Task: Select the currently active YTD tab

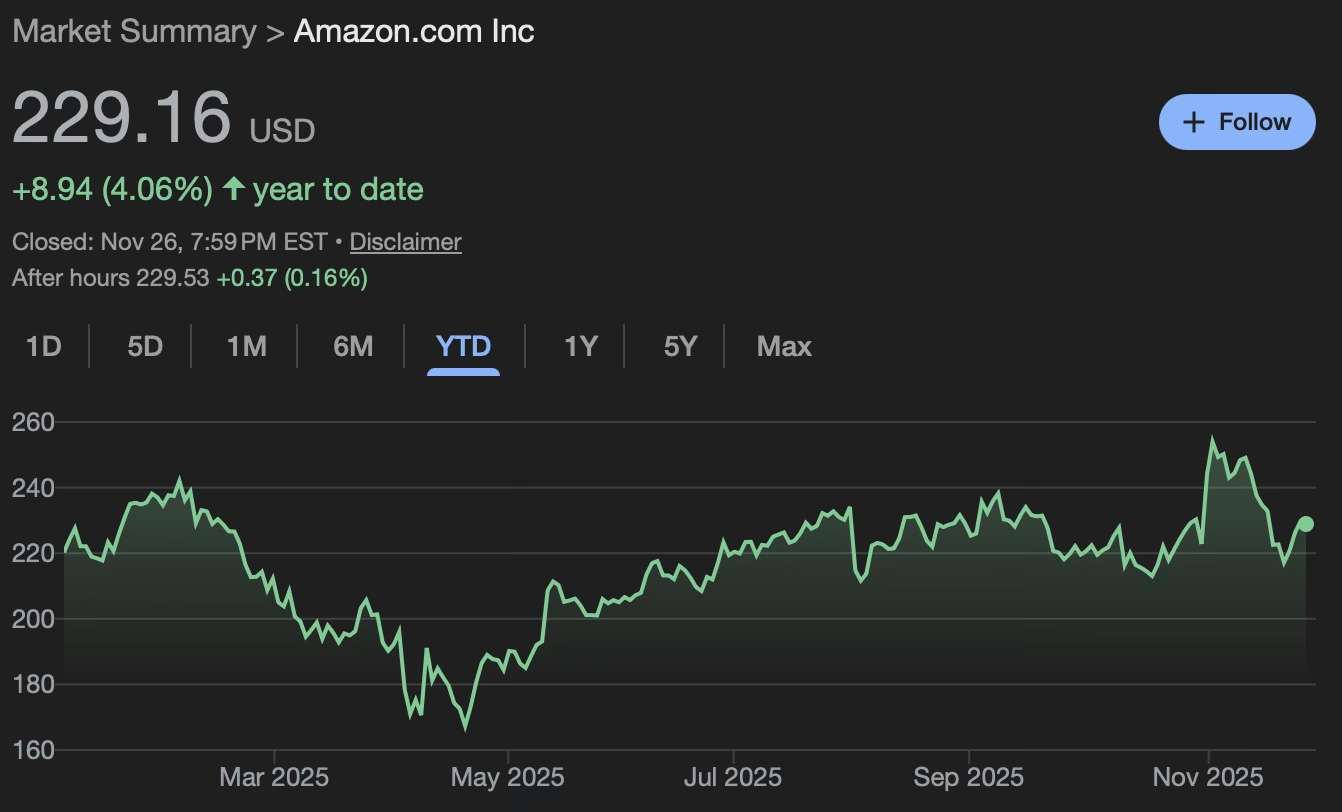Action: pos(462,346)
